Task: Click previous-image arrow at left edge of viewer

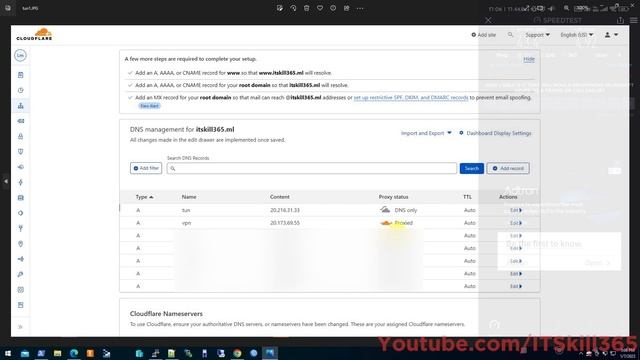Action: point(6,181)
